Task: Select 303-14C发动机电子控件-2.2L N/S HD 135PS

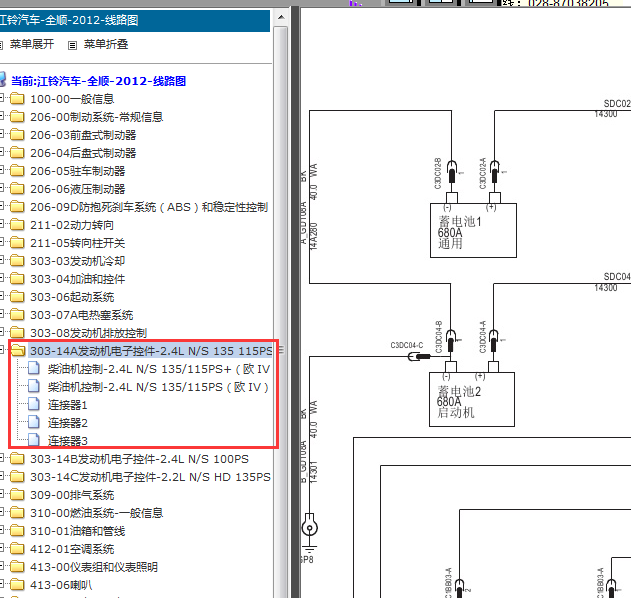Action: (151, 477)
